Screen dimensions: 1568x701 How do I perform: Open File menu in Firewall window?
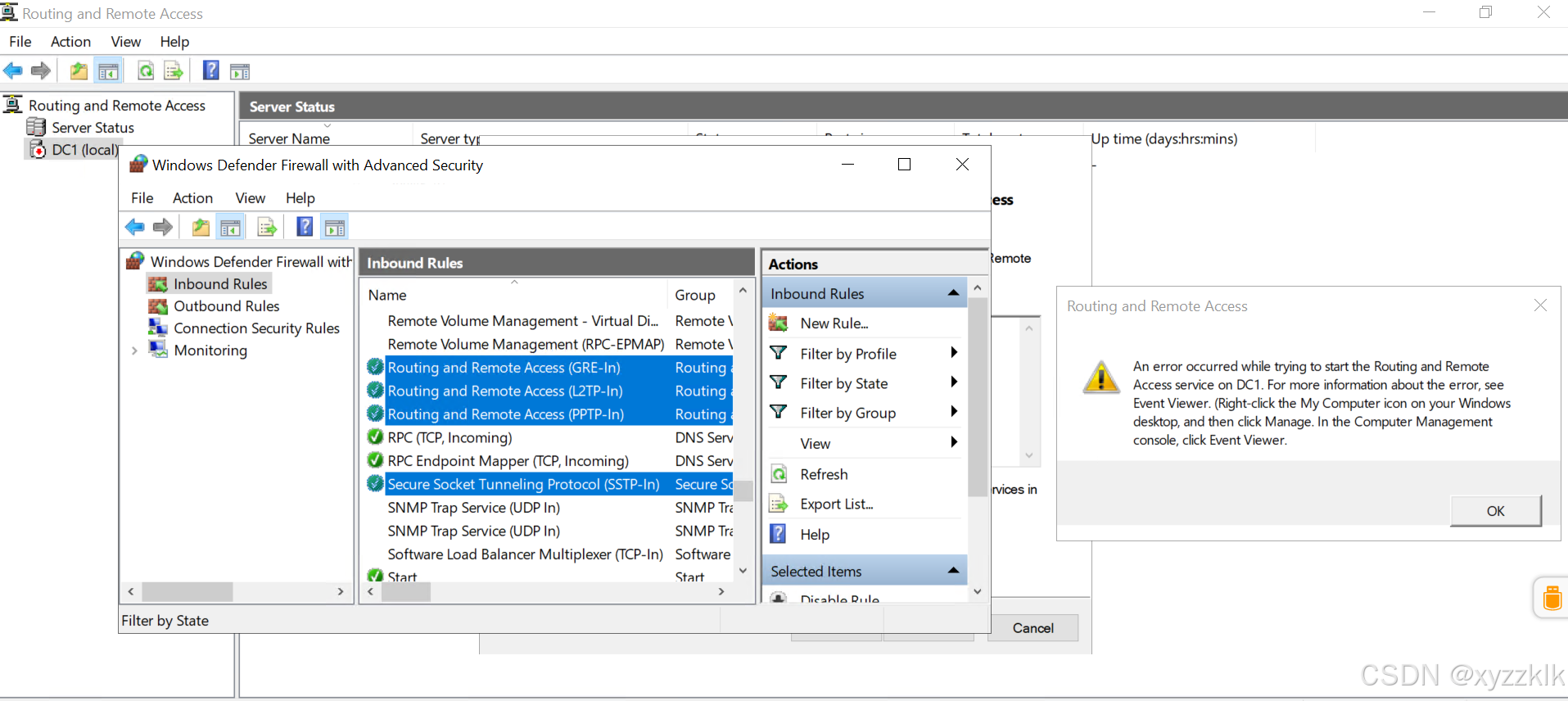pyautogui.click(x=142, y=198)
